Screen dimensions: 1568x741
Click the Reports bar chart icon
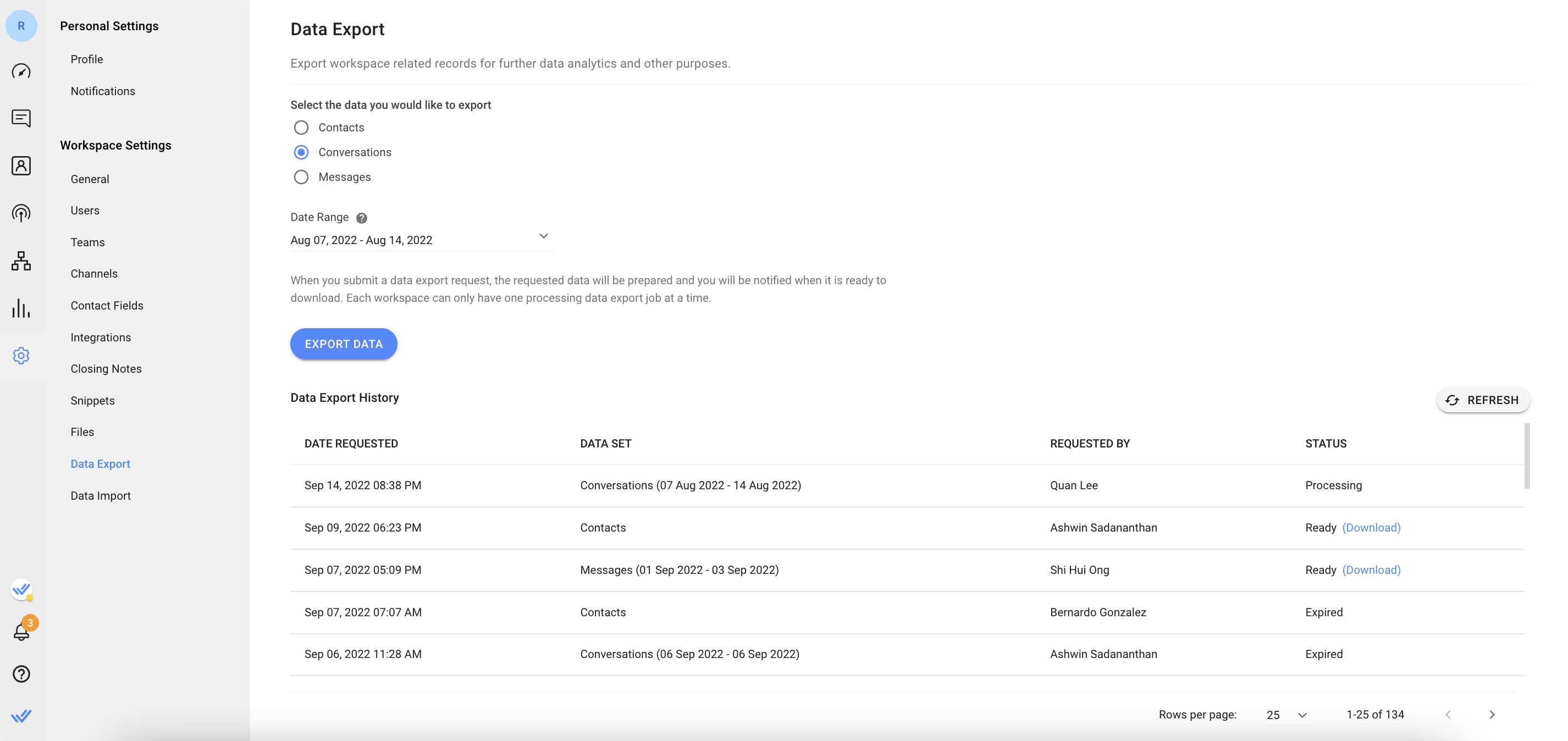pyautogui.click(x=21, y=308)
